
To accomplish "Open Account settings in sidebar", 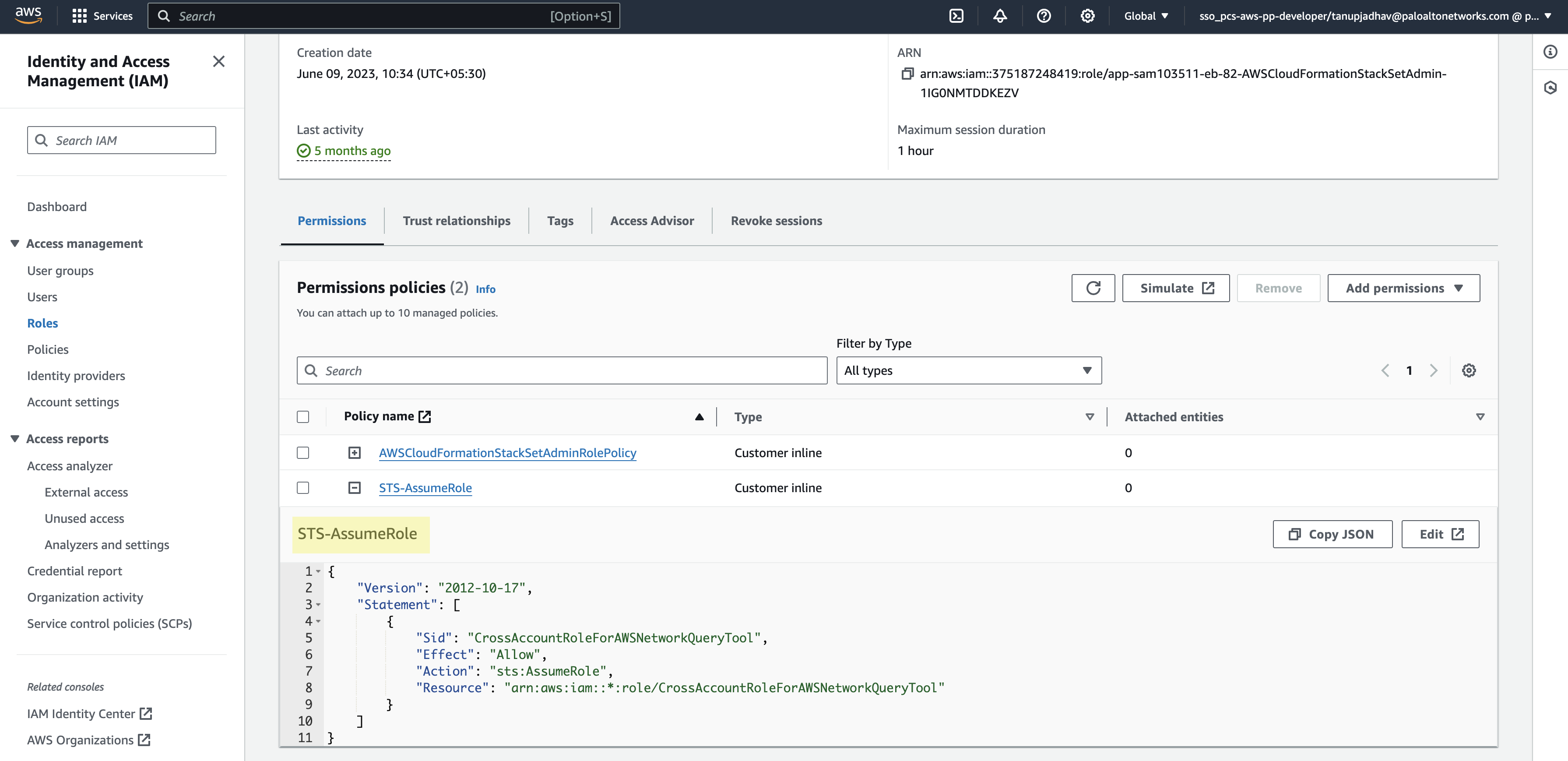I will 73,402.
